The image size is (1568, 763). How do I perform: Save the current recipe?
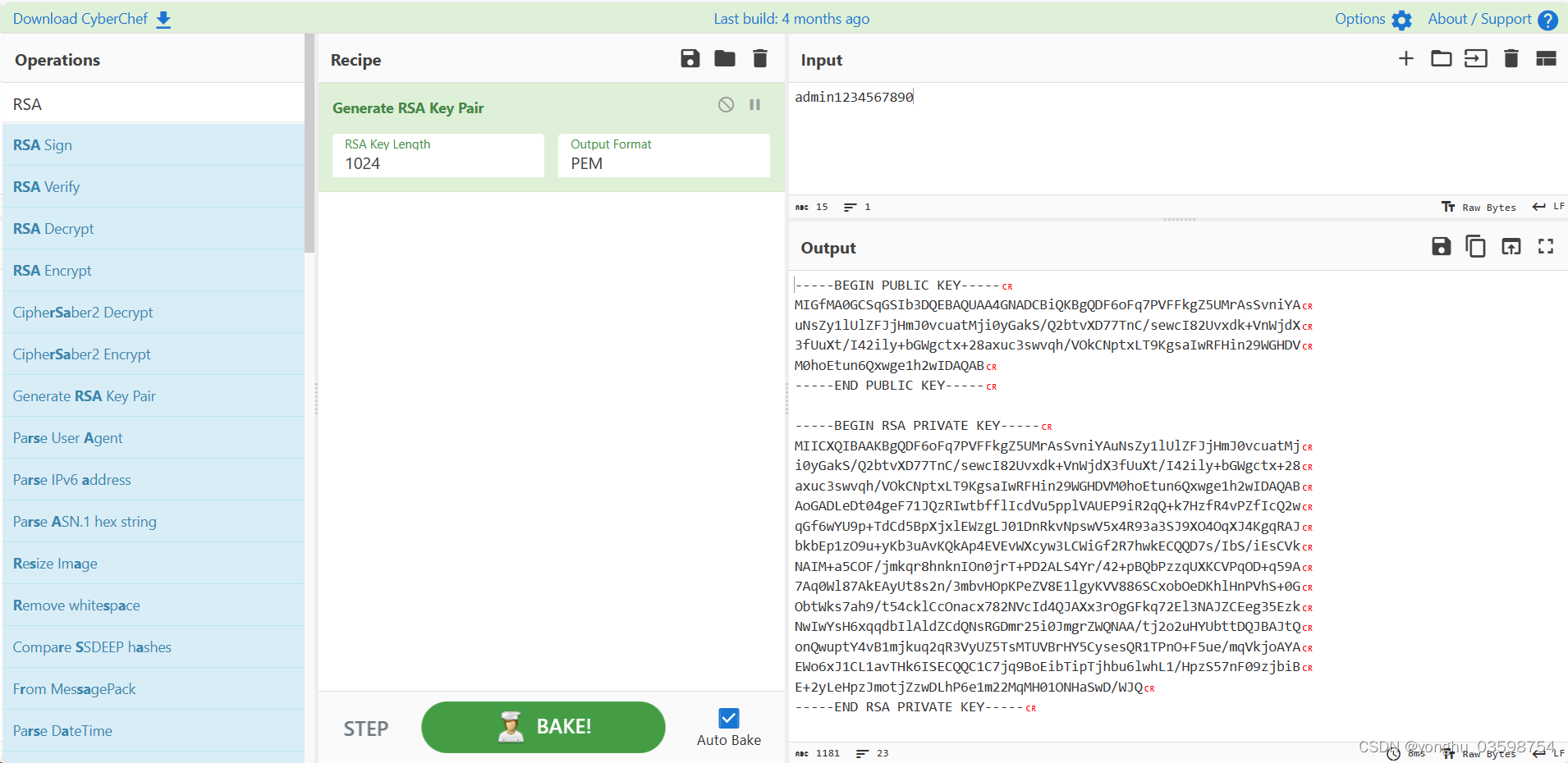tap(689, 58)
